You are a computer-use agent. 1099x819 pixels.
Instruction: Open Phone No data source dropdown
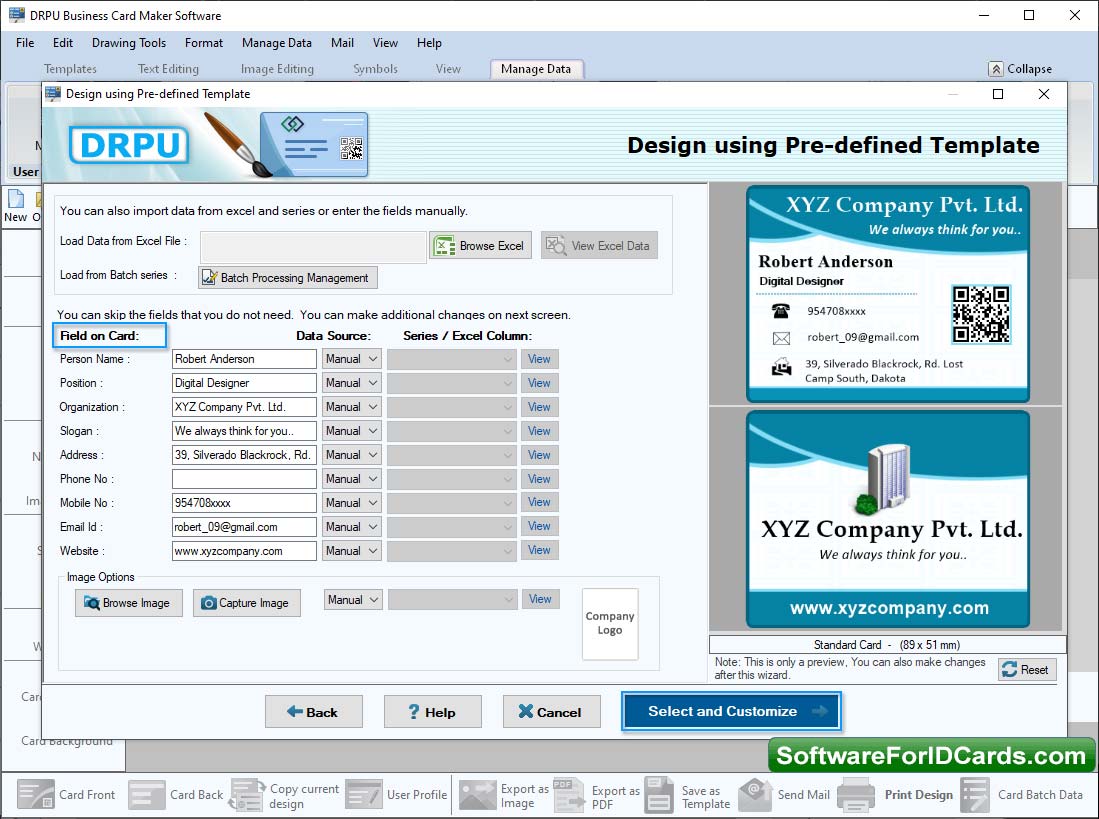click(x=352, y=479)
